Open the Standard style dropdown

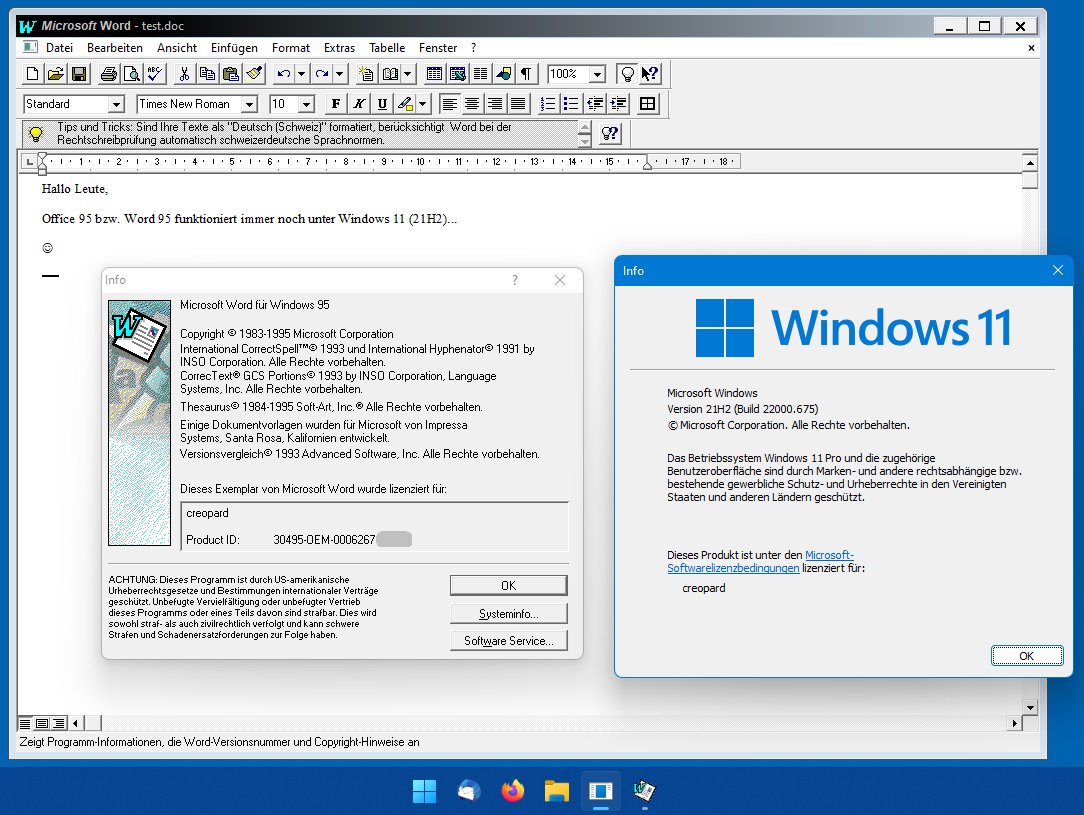(x=116, y=104)
